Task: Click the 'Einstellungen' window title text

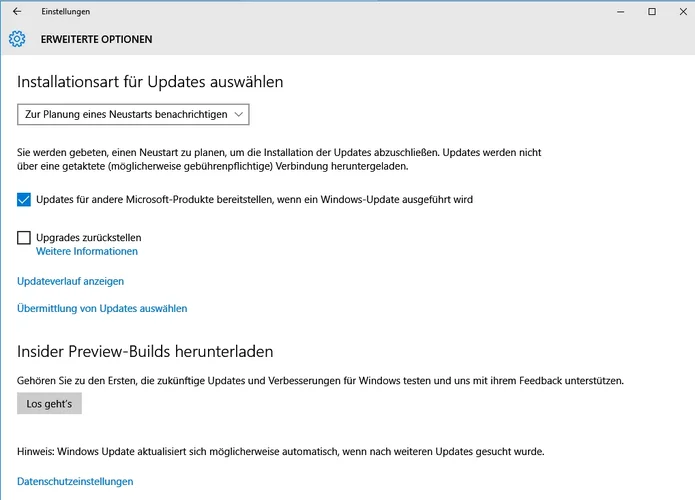Action: pyautogui.click(x=66, y=12)
